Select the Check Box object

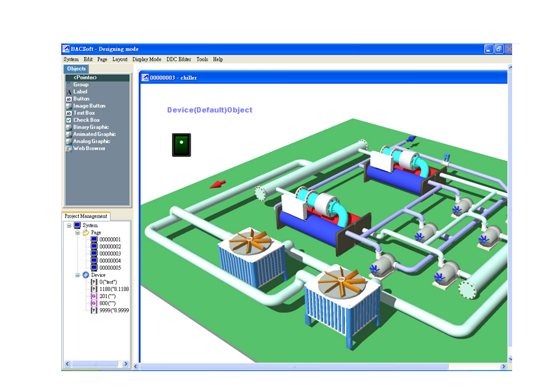coord(86,120)
